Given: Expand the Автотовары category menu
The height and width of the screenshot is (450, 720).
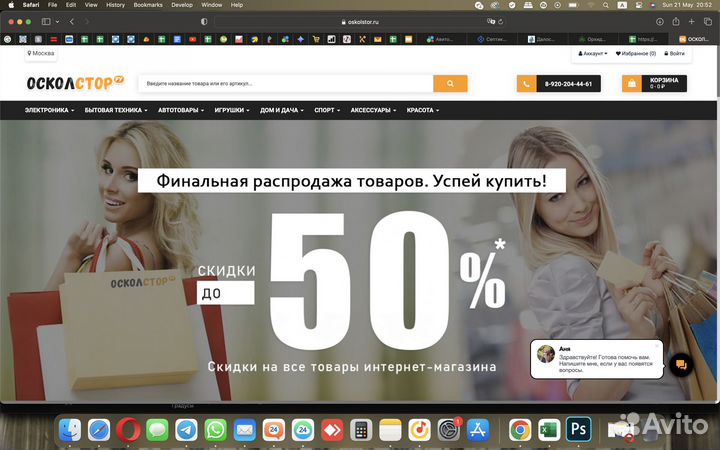Looking at the screenshot, I should [181, 110].
